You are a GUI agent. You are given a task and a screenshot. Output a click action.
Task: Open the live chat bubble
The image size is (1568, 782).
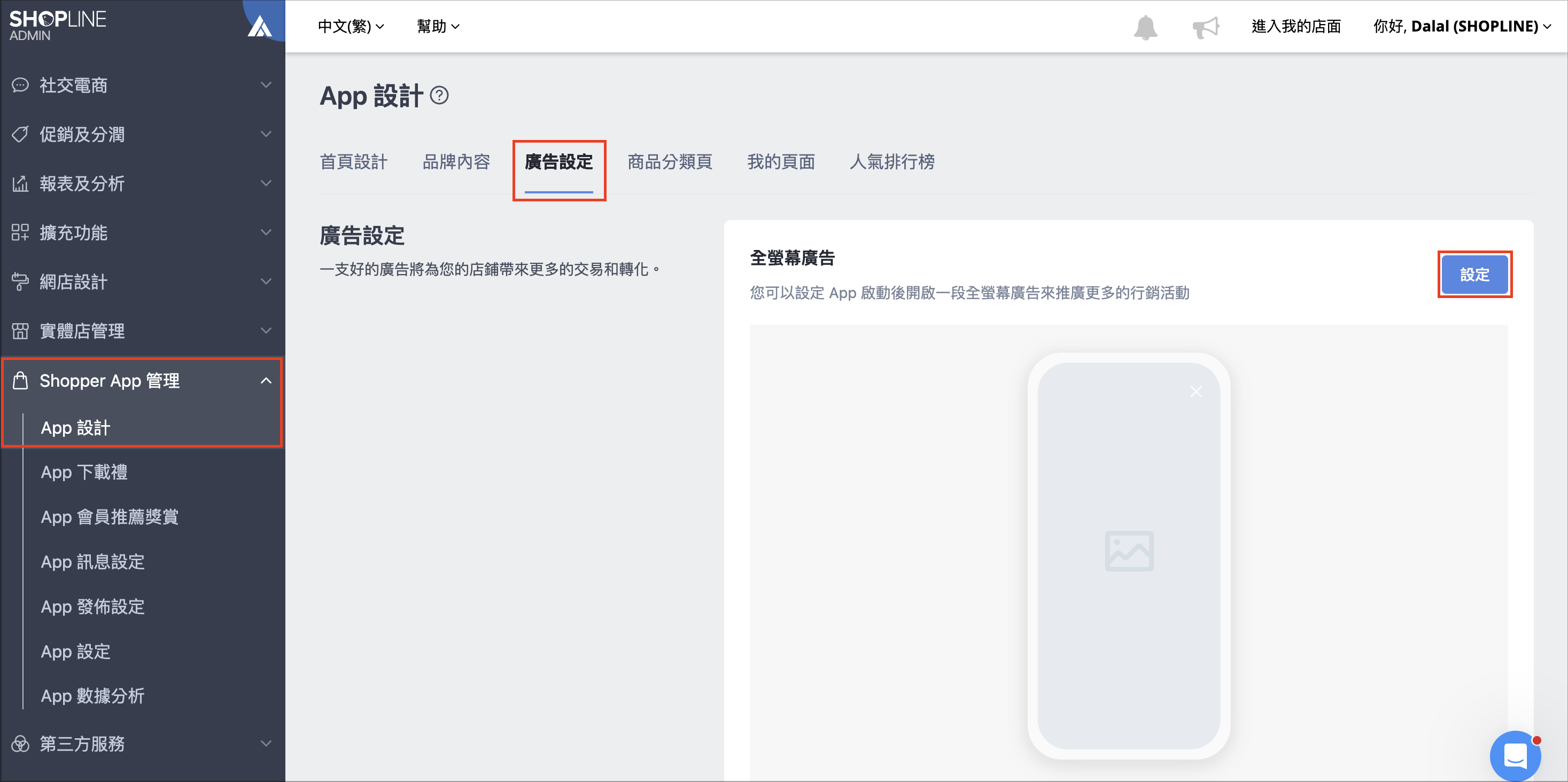1515,755
